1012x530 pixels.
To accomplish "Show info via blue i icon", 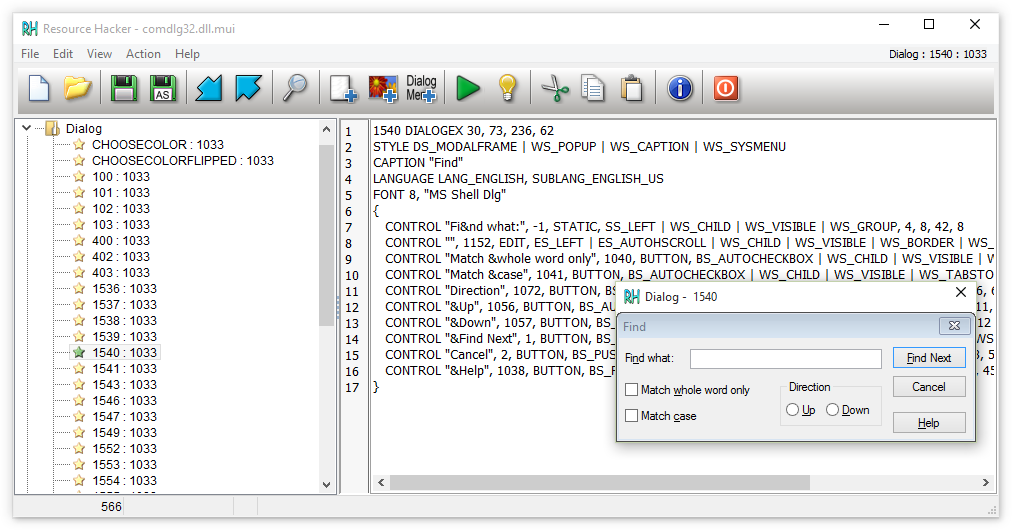I will 680,88.
